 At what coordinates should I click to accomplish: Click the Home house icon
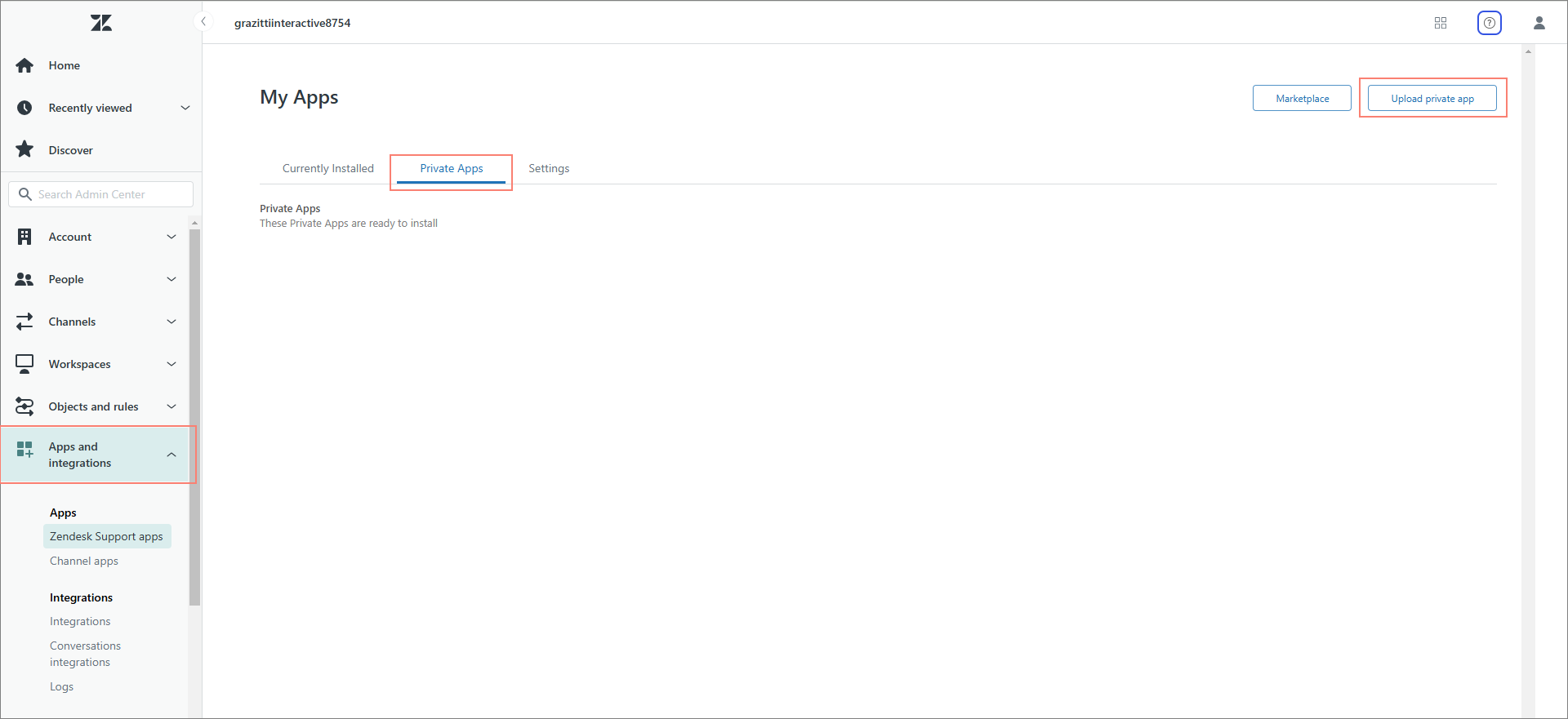24,65
